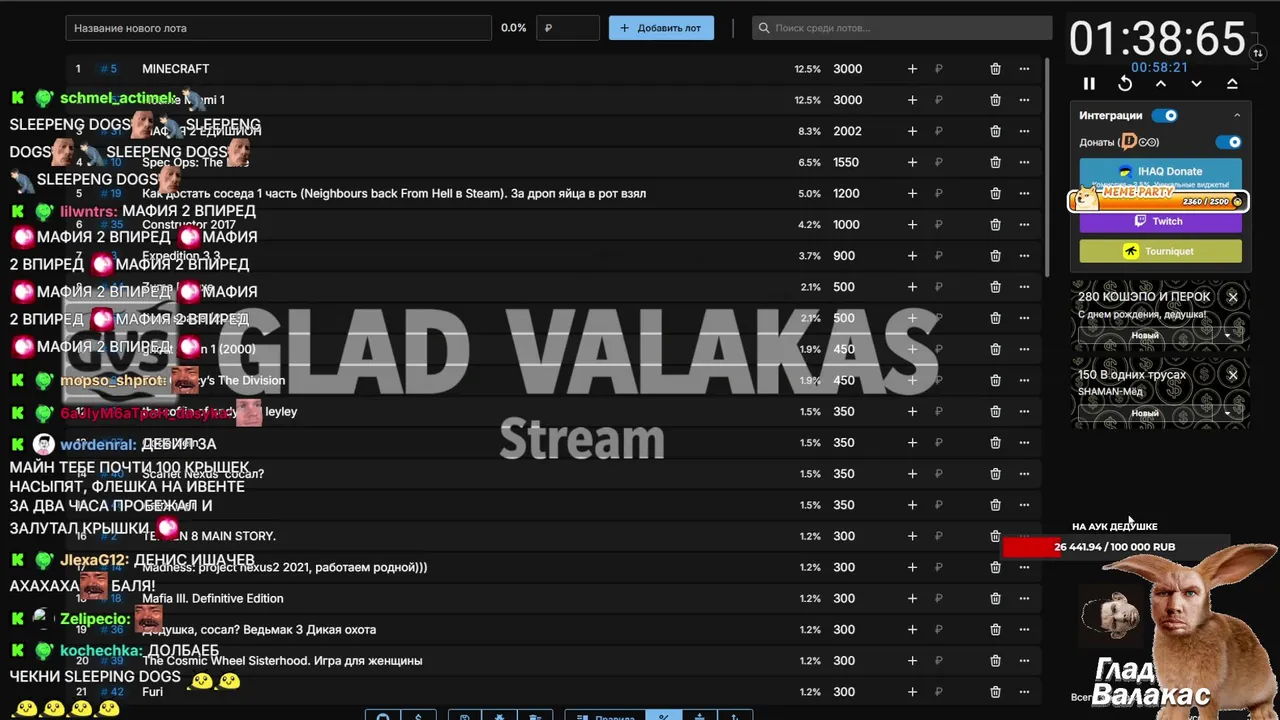The image size is (1280, 720).
Task: Delete the Madness project nexus2 lot
Action: 995,567
